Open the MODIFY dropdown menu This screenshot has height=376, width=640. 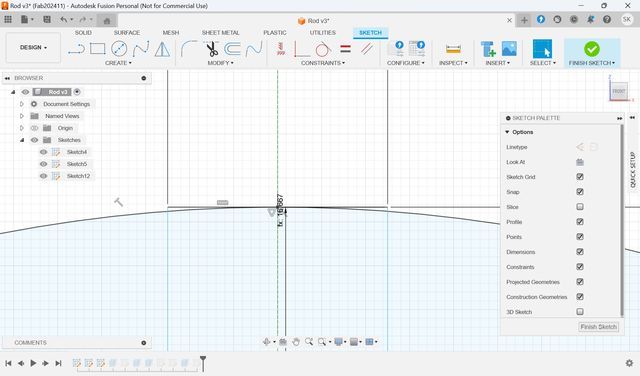click(220, 63)
